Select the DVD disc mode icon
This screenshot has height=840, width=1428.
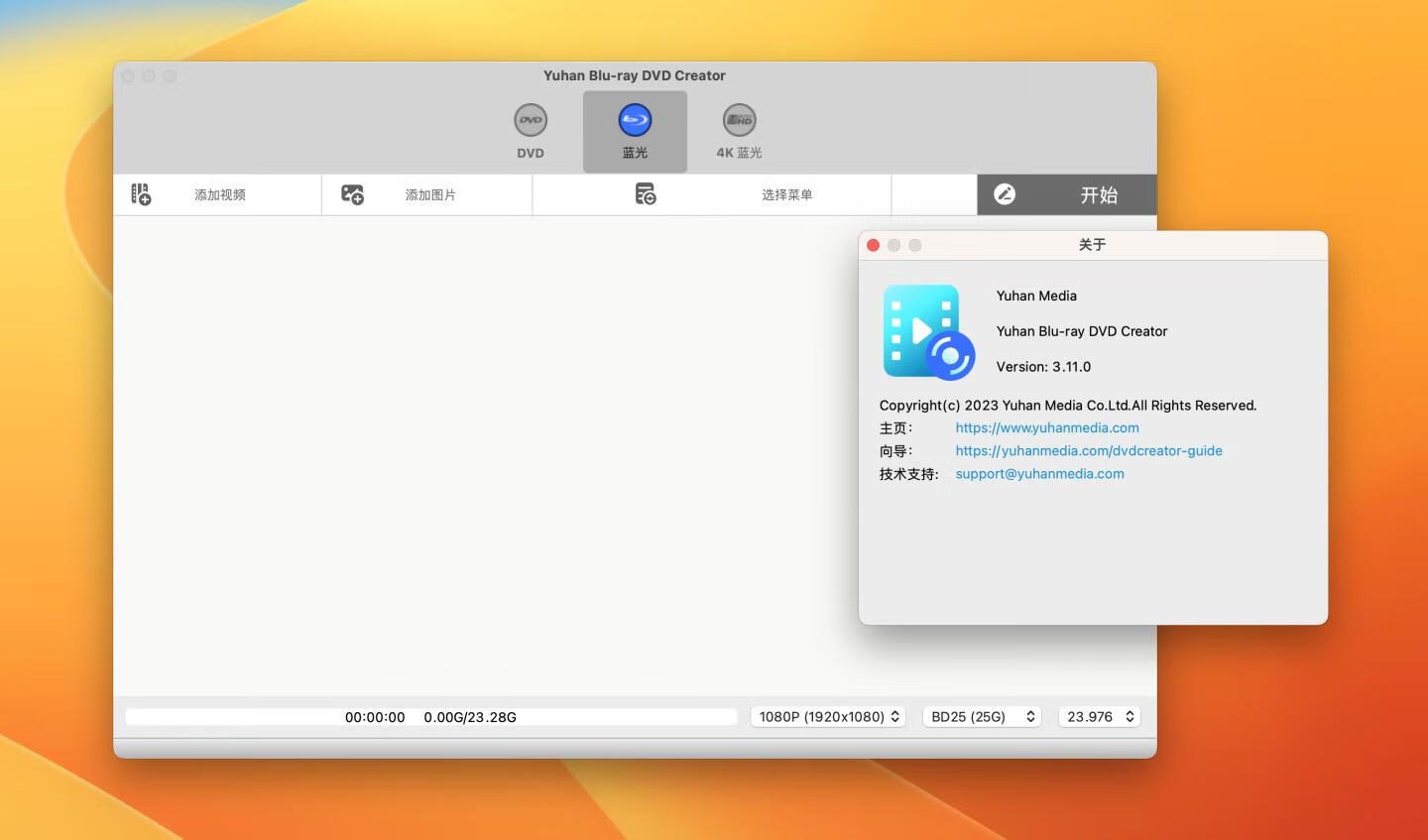click(x=531, y=121)
